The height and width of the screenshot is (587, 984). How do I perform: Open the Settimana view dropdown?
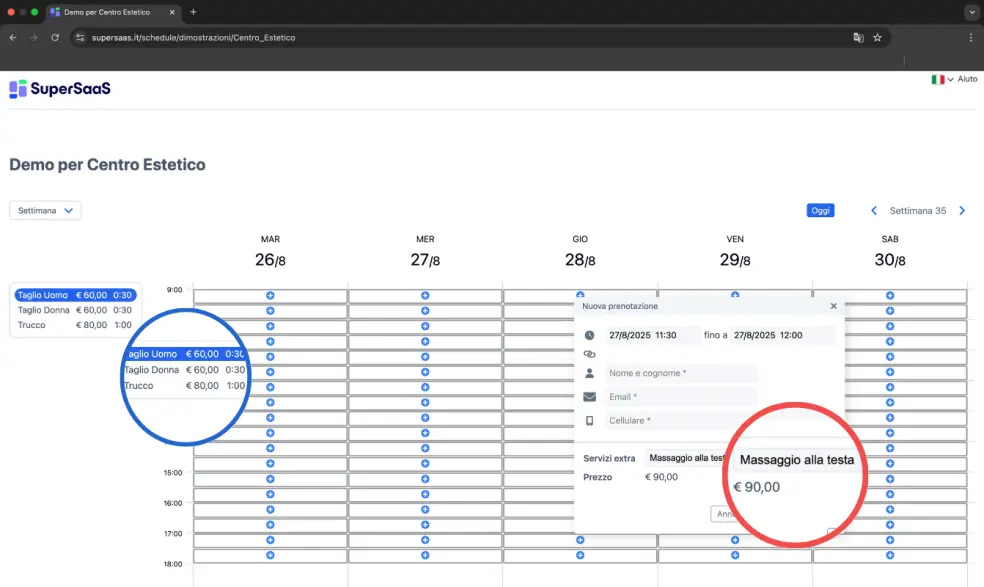(45, 210)
